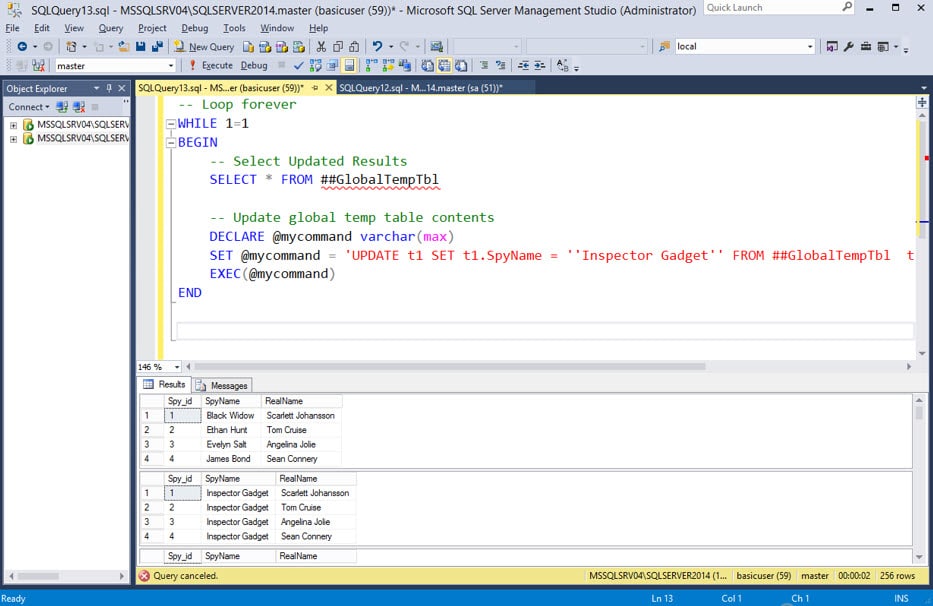Switch to SQLQuery12.sql tab
The width and height of the screenshot is (933, 606).
coord(421,88)
